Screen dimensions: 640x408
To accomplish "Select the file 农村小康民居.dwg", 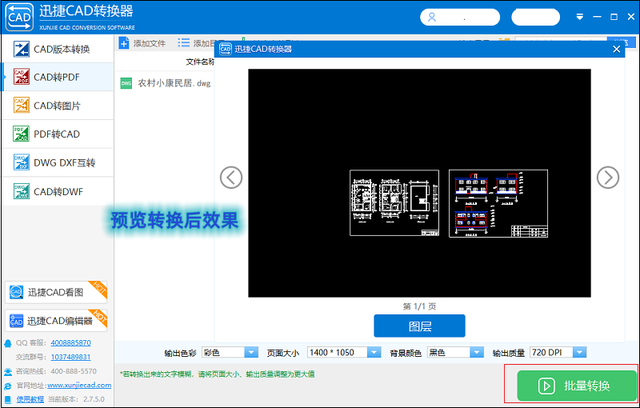I will coord(174,83).
